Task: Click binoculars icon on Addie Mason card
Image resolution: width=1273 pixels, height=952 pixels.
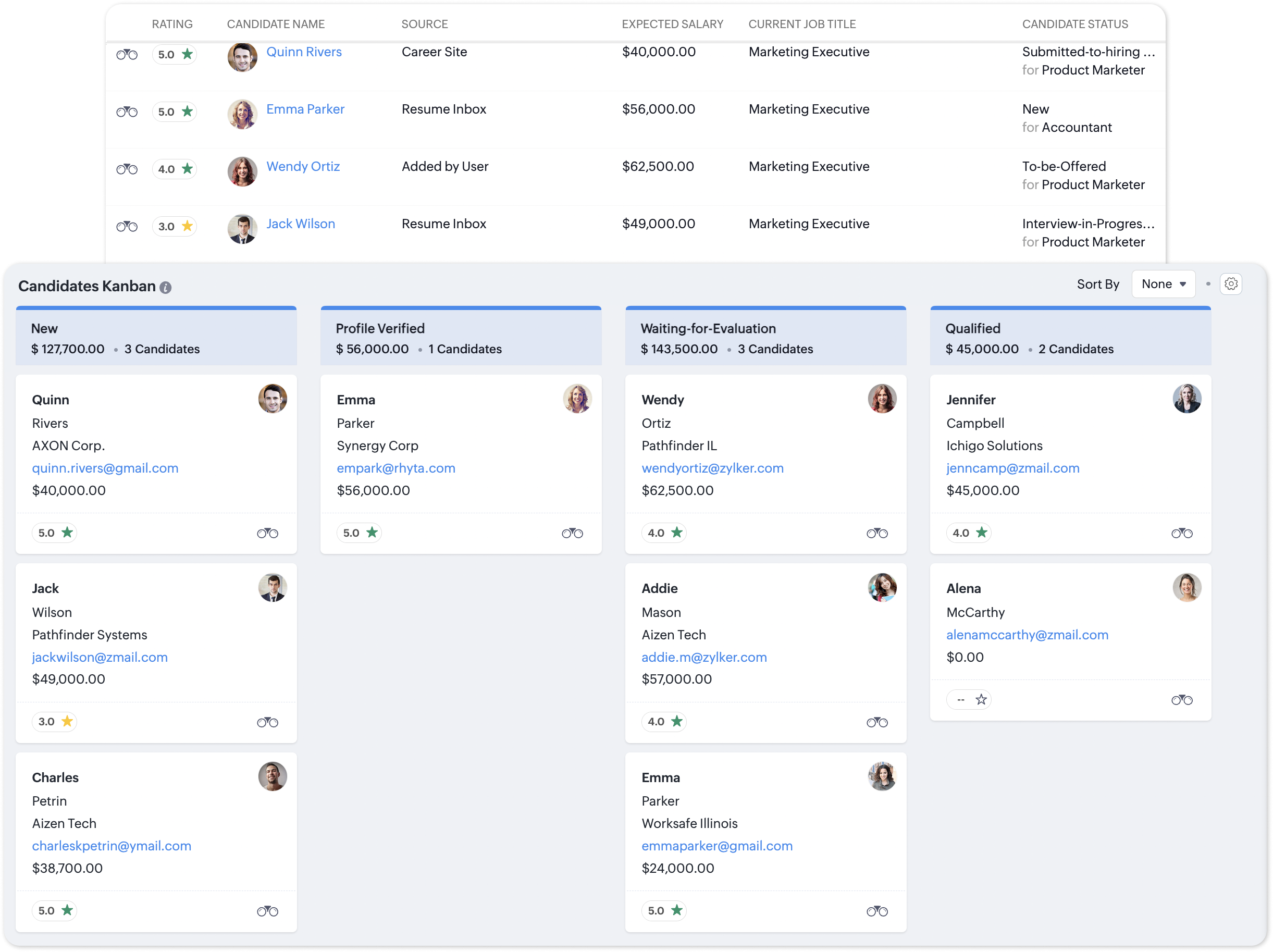Action: click(876, 722)
